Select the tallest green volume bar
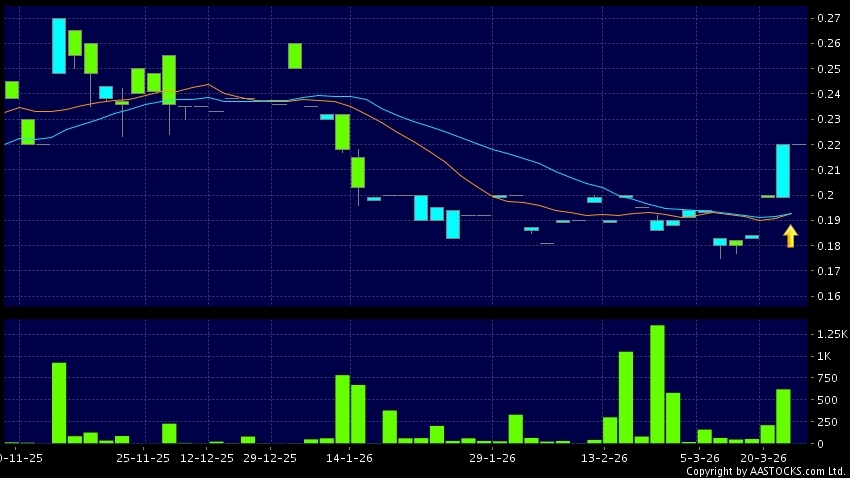This screenshot has height=478, width=850. click(x=657, y=384)
